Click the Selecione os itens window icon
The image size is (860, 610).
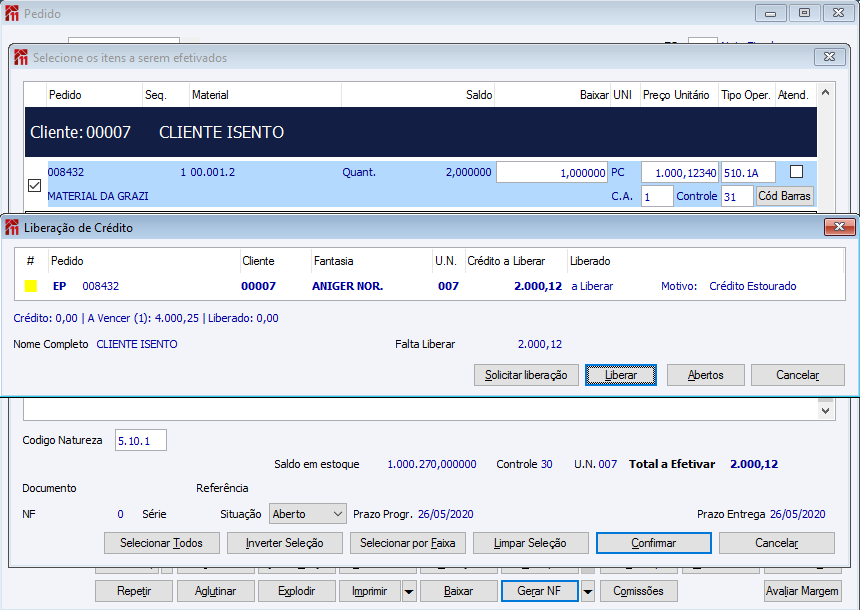pyautogui.click(x=21, y=57)
